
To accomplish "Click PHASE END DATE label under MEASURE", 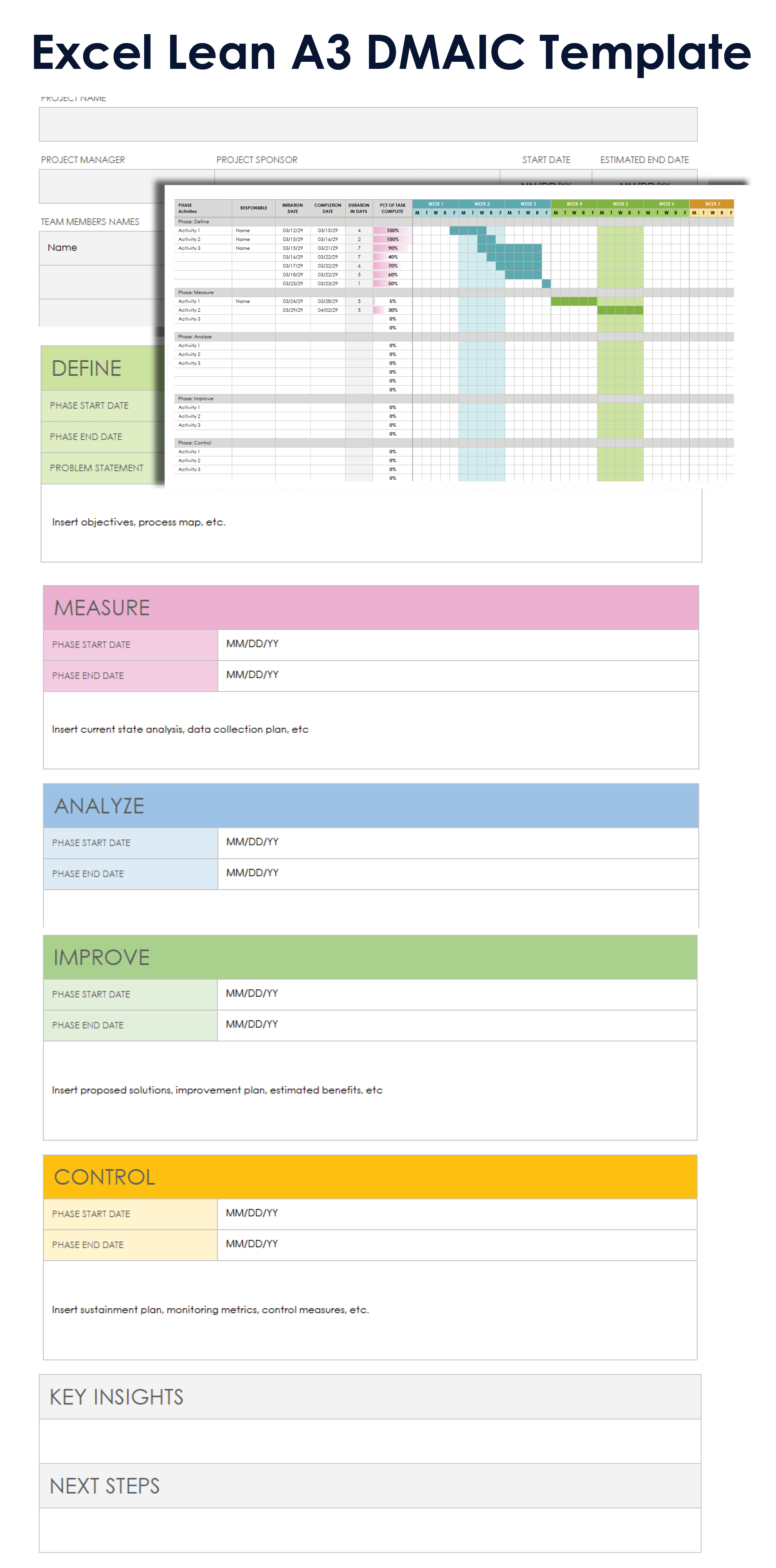I will tap(88, 676).
